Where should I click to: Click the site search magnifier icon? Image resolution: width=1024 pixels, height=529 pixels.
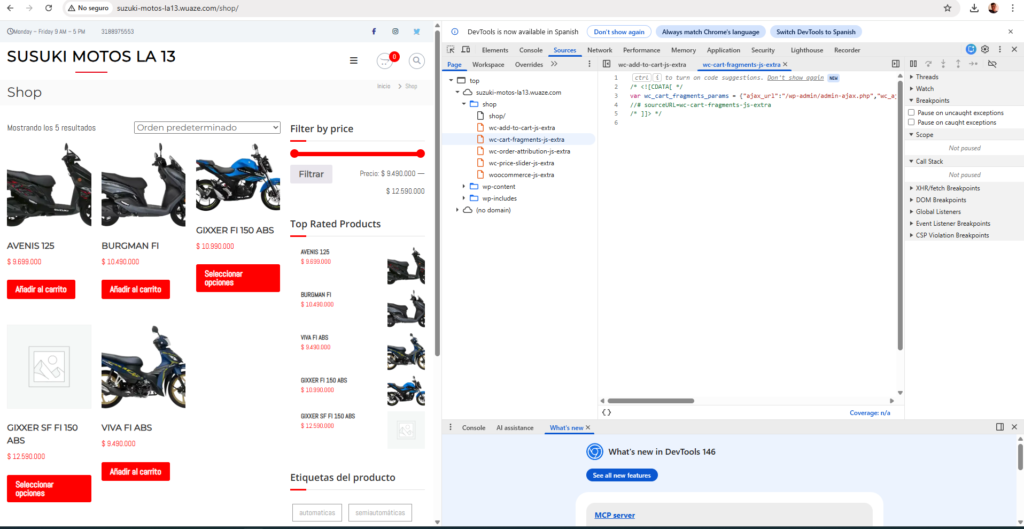pos(417,61)
